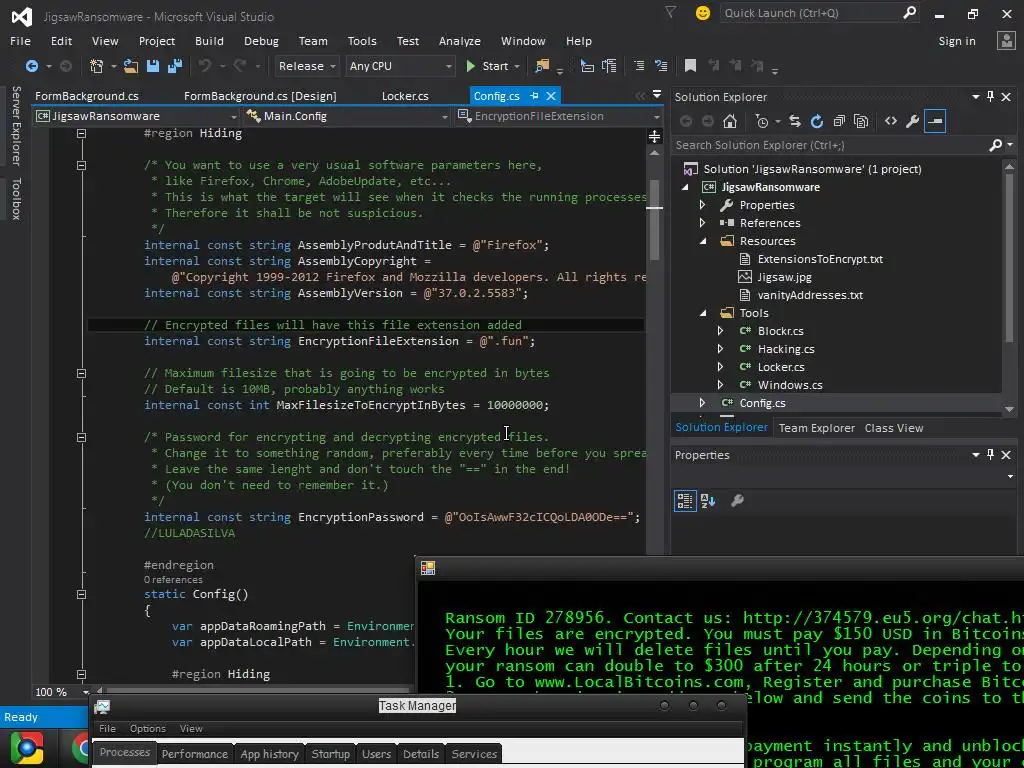Toggle Categorized view in Properties panel
Image resolution: width=1024 pixels, height=768 pixels.
pos(685,501)
